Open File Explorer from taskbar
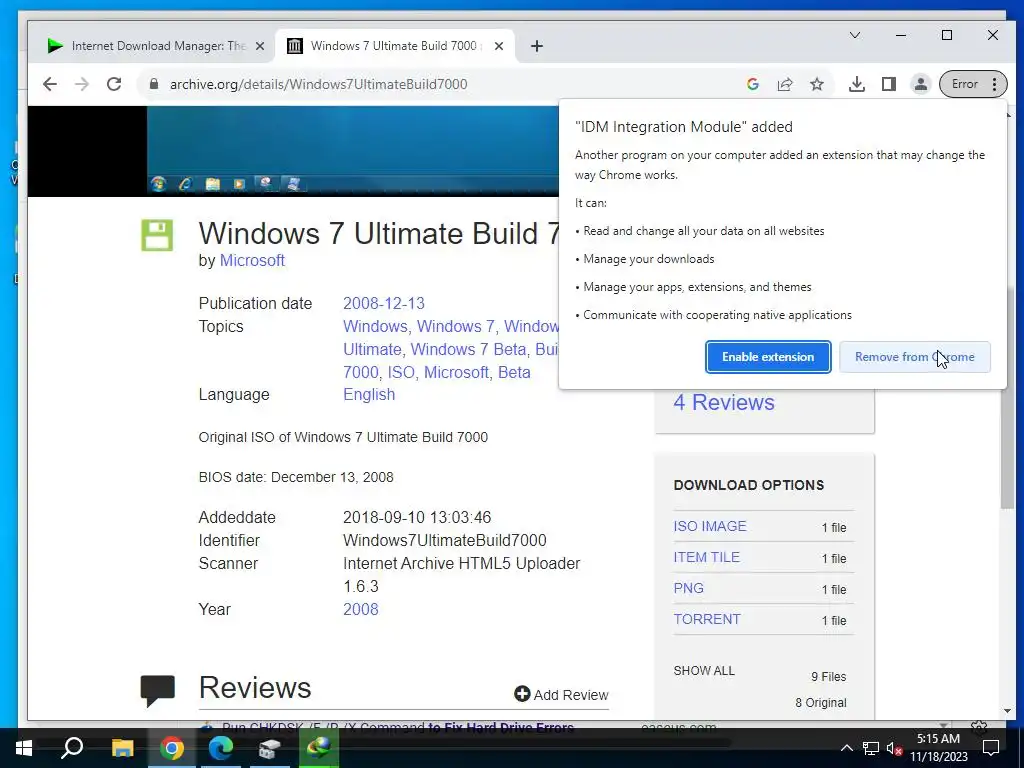 click(122, 748)
